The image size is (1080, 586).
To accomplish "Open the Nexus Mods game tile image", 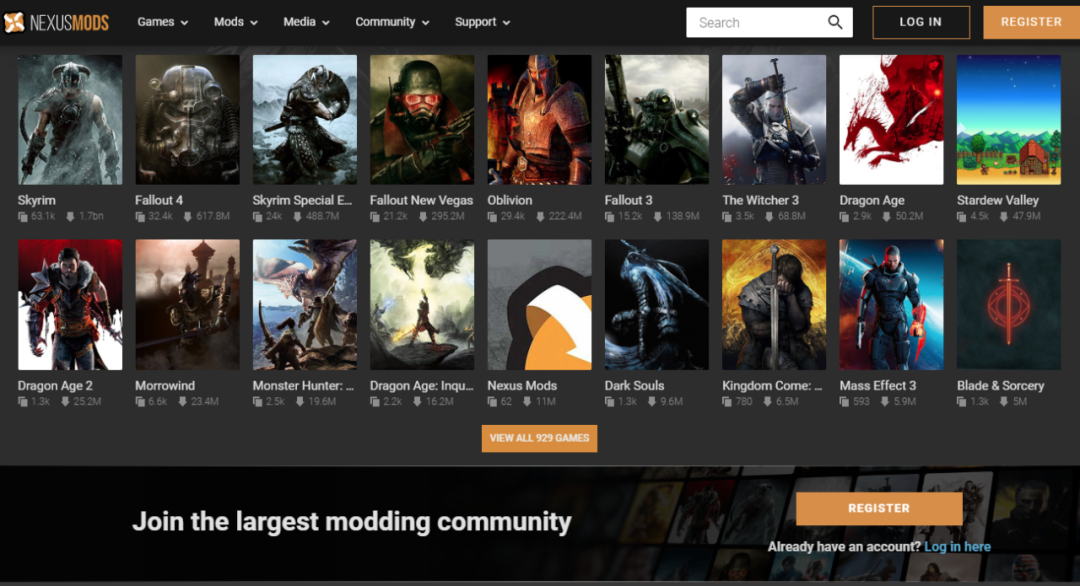I will pyautogui.click(x=539, y=304).
